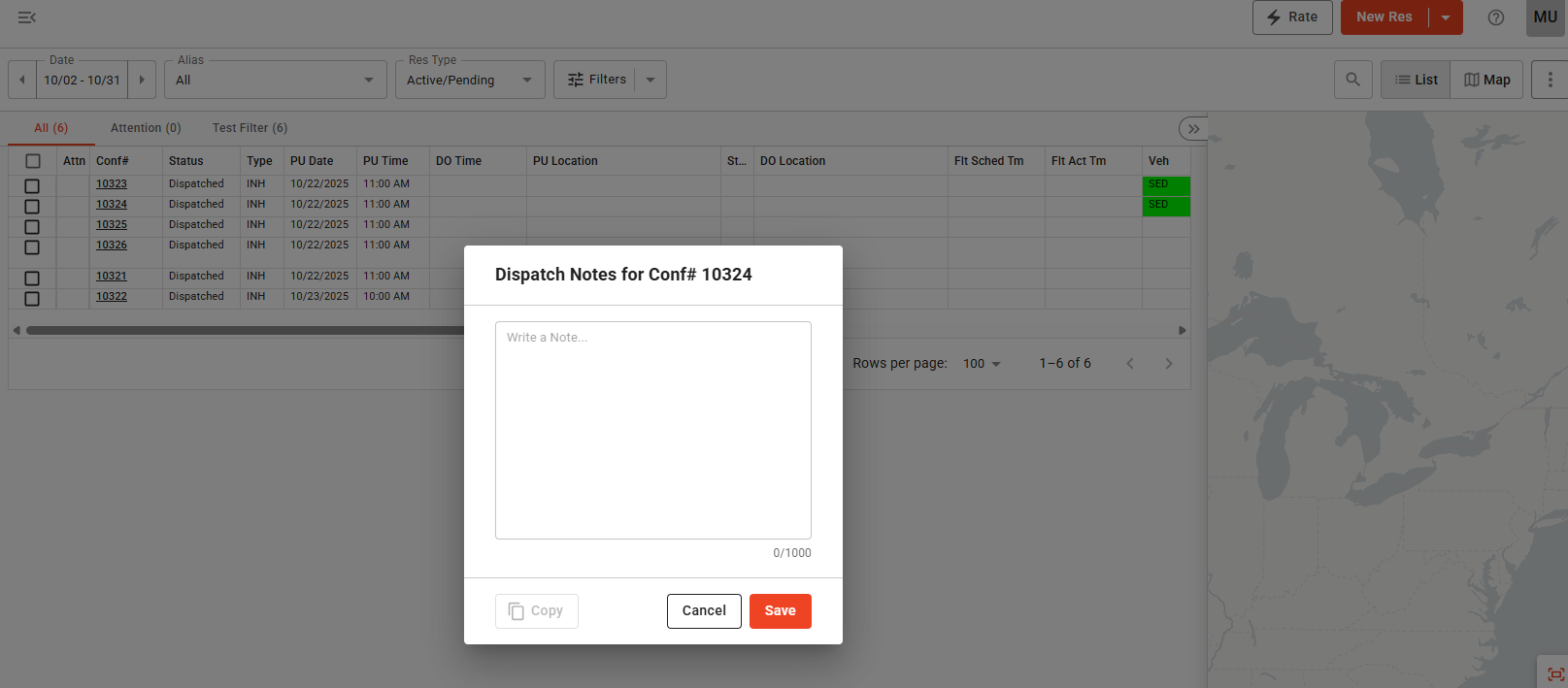Viewport: 1568px width, 688px height.
Task: Collapse the map panel with double chevron
Action: [1193, 129]
